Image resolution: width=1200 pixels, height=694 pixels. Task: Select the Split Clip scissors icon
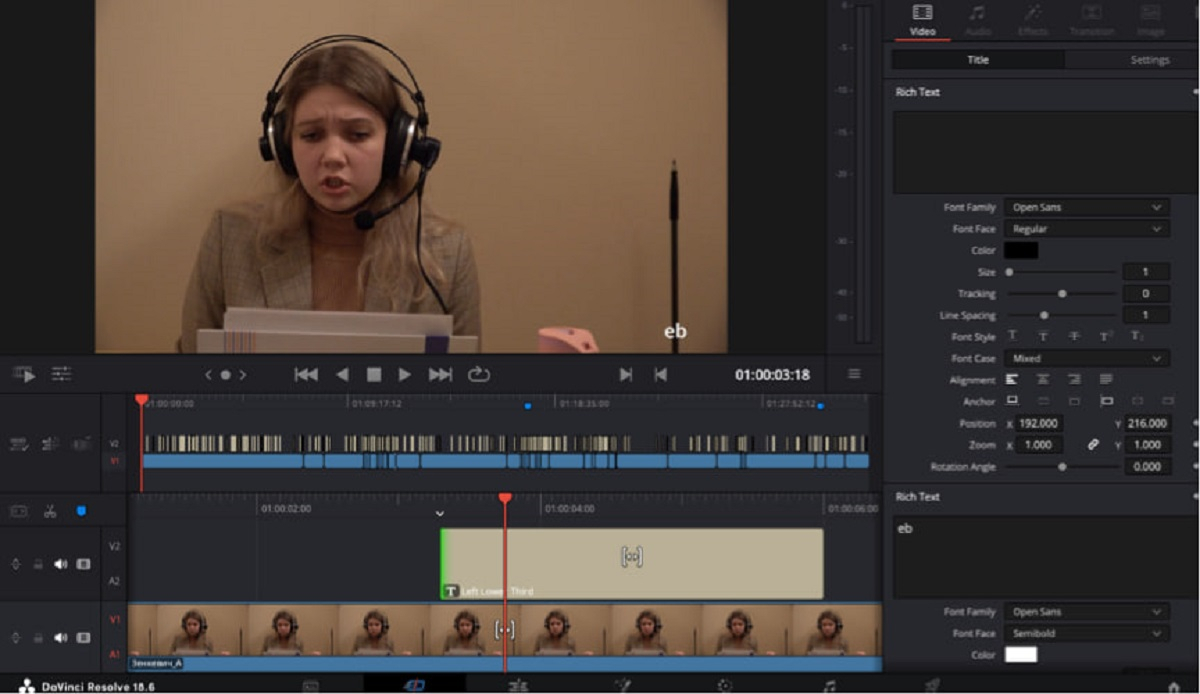(49, 511)
